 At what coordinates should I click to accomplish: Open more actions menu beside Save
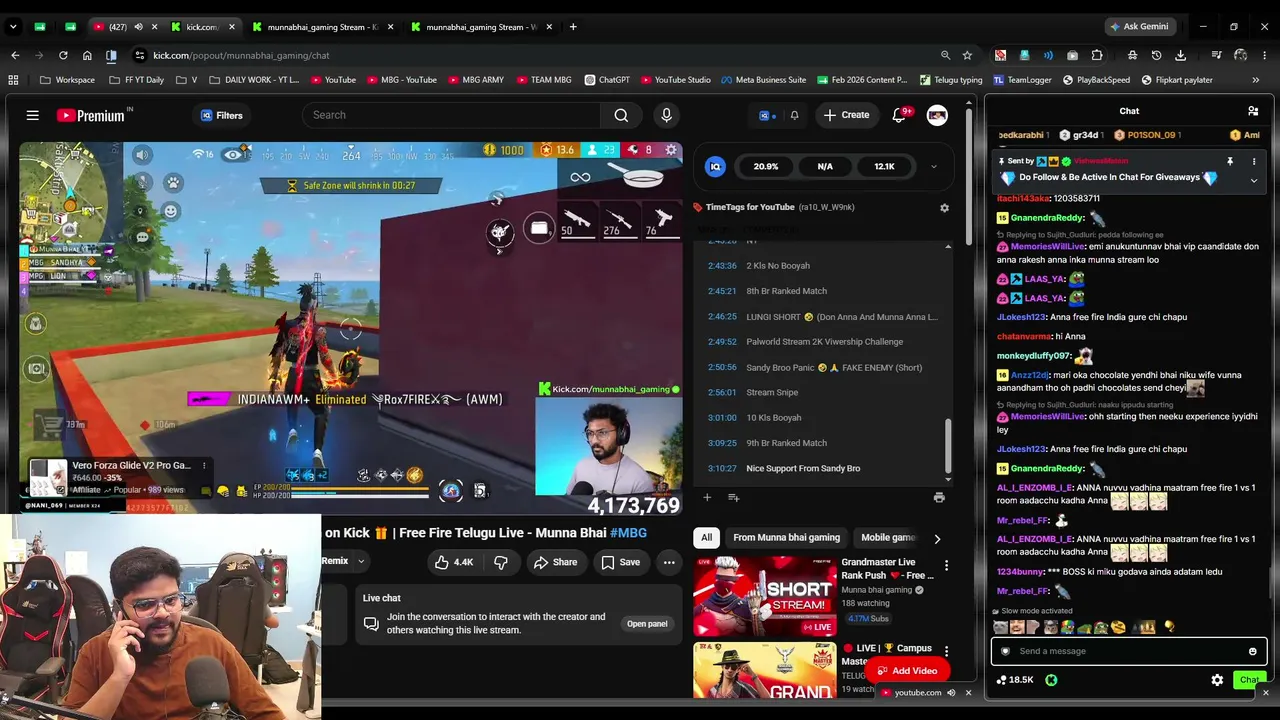click(x=669, y=562)
